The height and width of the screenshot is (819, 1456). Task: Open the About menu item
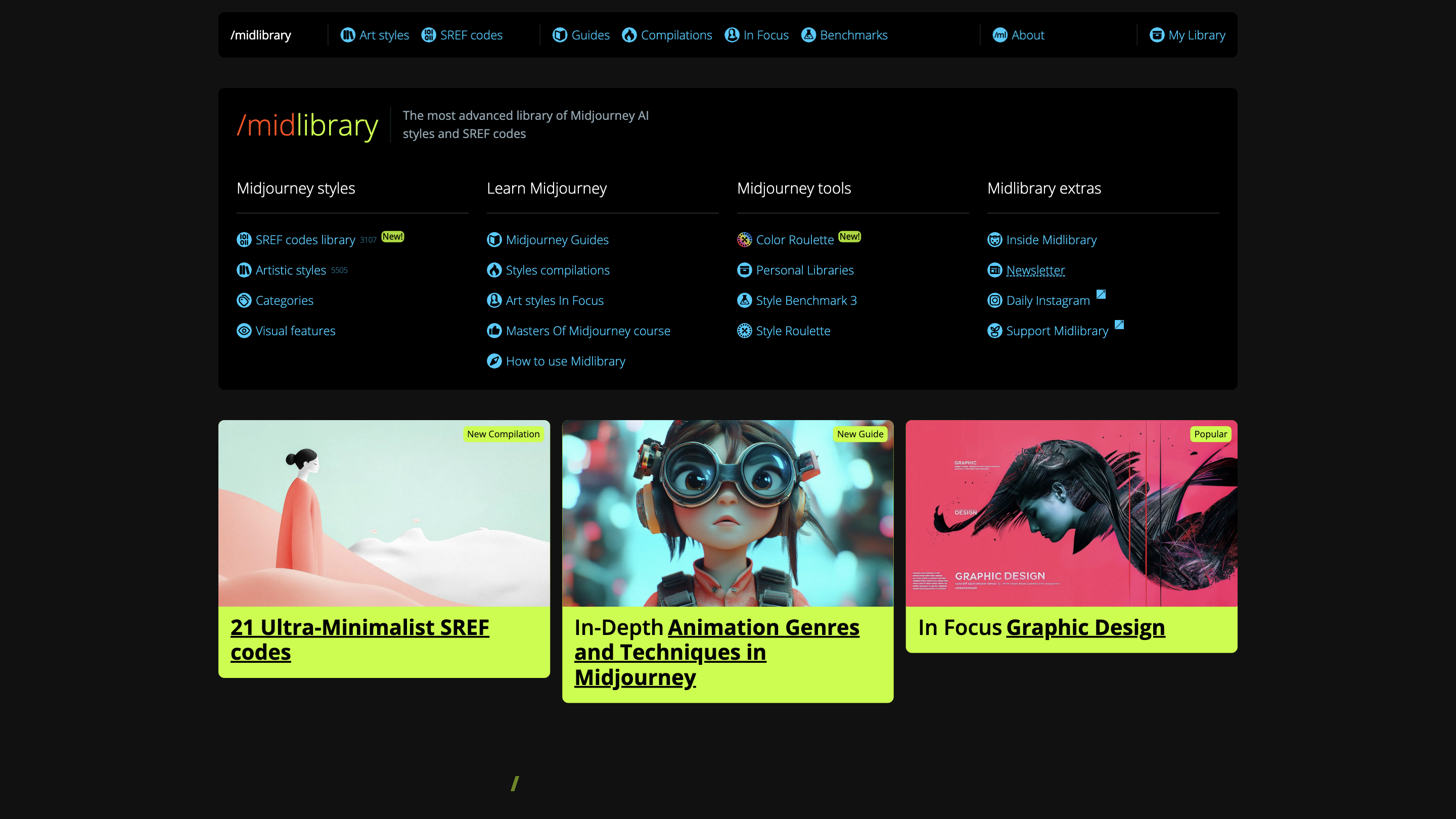[1027, 34]
